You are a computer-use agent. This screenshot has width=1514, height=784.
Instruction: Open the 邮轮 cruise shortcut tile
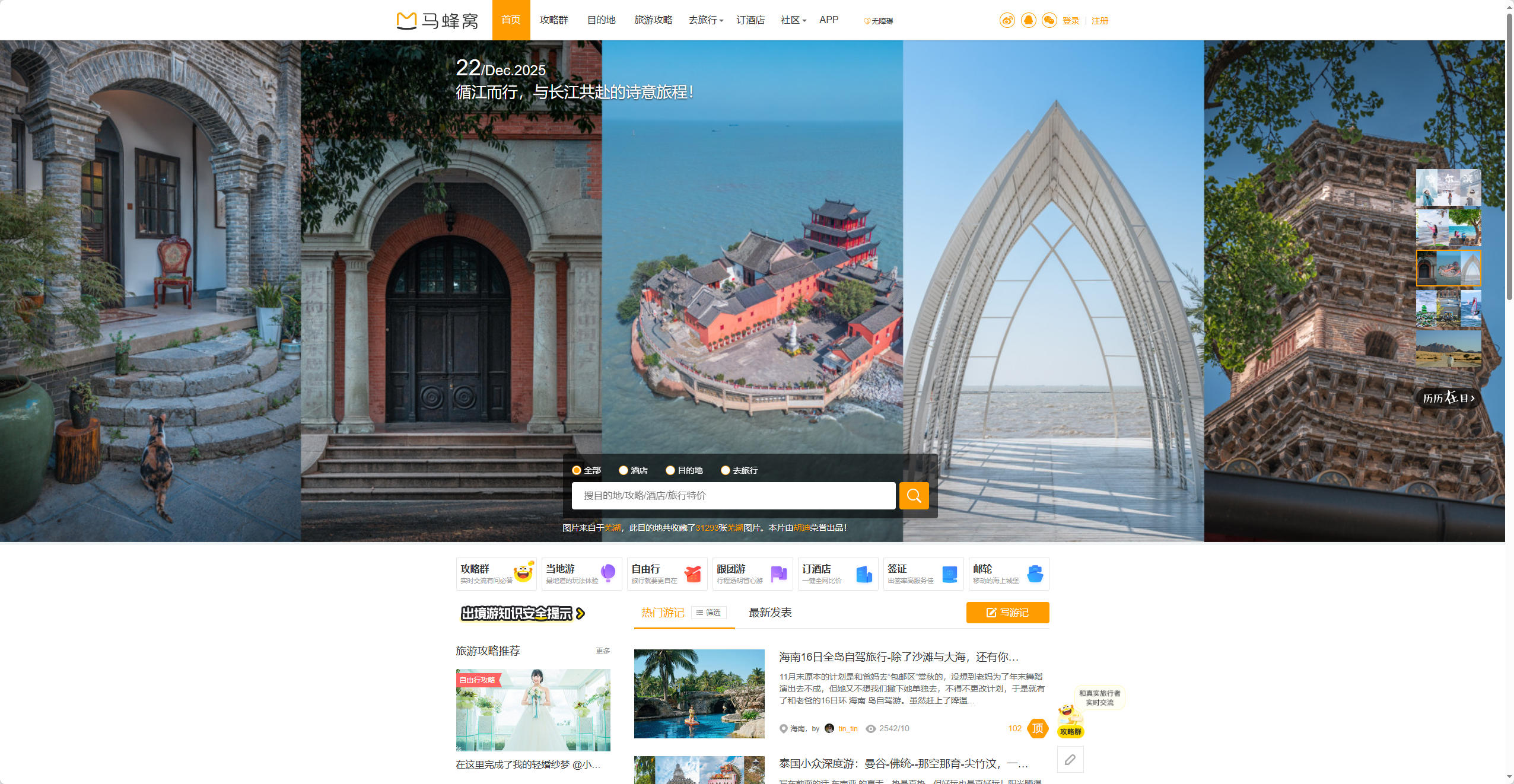1008,573
